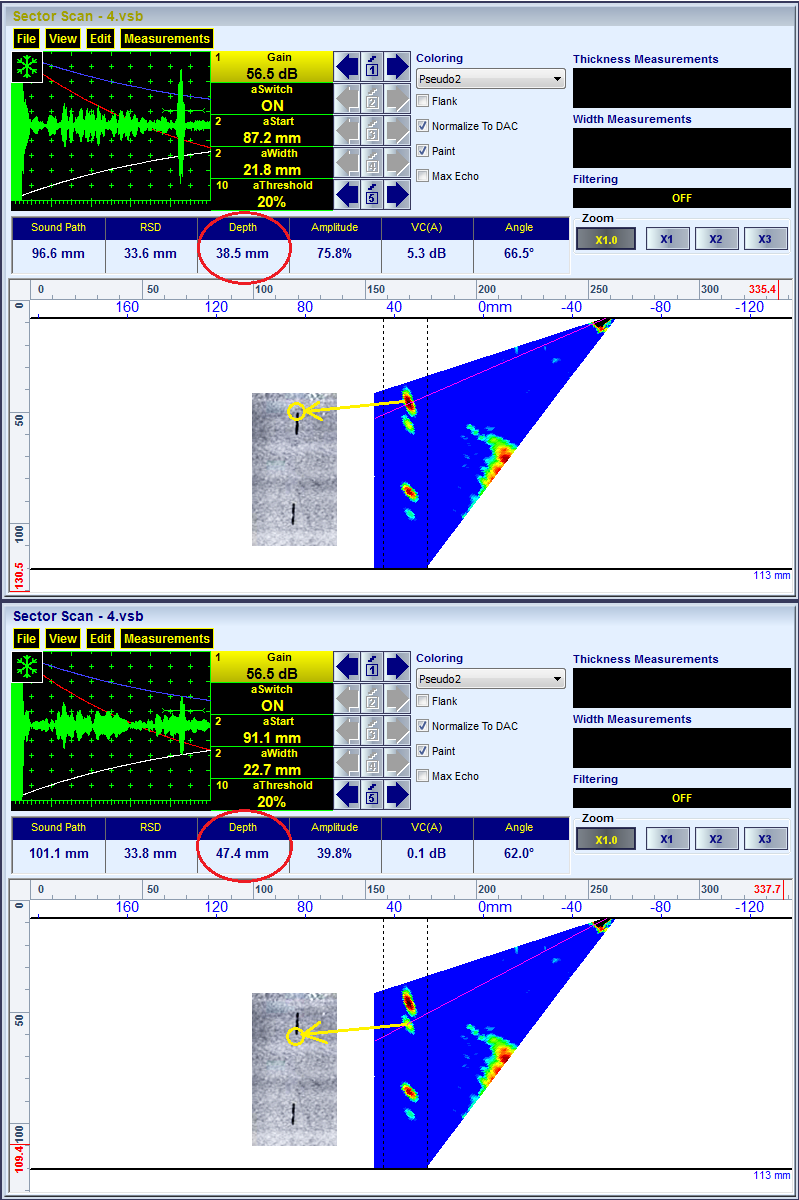Click Gain 56.5 dB field in upper window
The image size is (799, 1200).
coord(271,67)
